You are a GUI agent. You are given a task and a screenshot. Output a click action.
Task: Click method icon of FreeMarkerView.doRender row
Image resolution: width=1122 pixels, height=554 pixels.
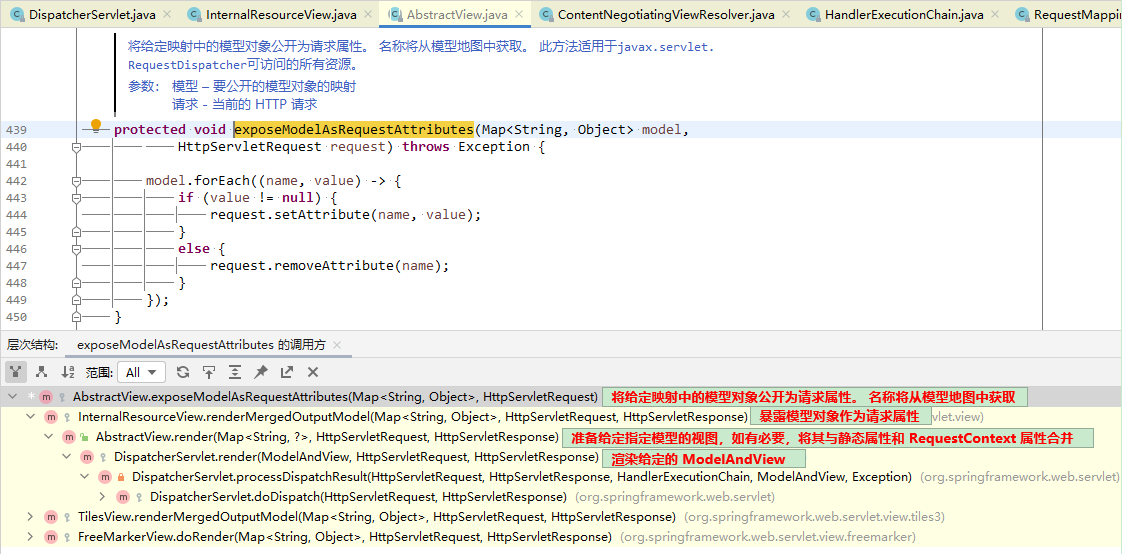[51, 537]
